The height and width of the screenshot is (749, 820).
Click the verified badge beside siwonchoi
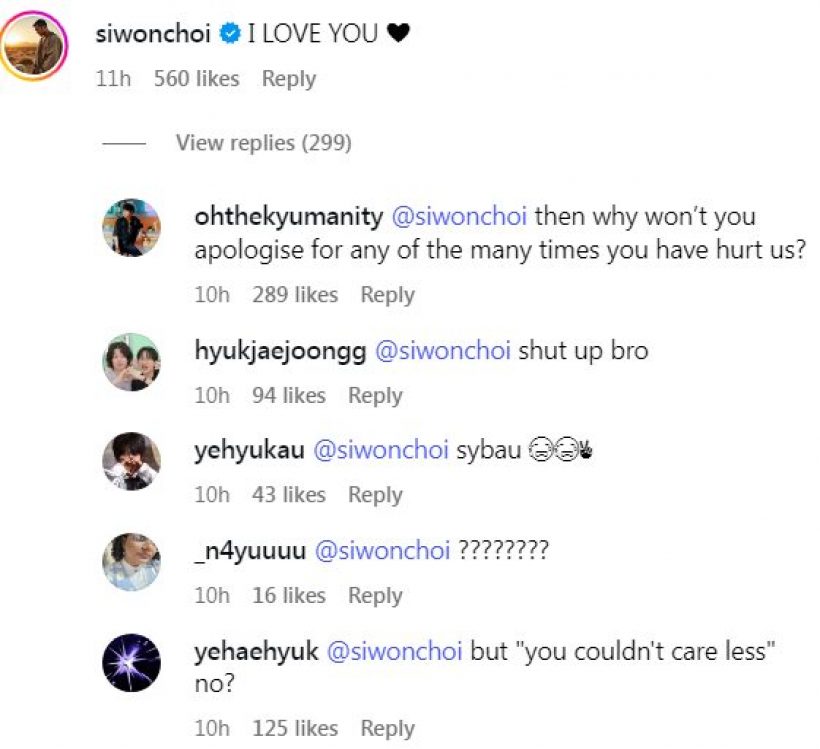(230, 34)
